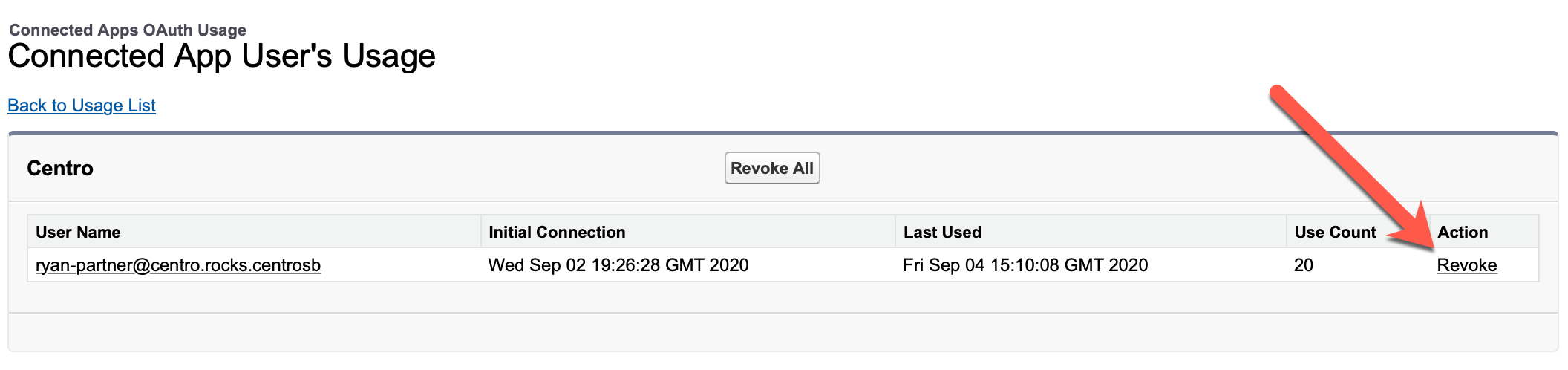Click the Revoke All button

[x=772, y=168]
